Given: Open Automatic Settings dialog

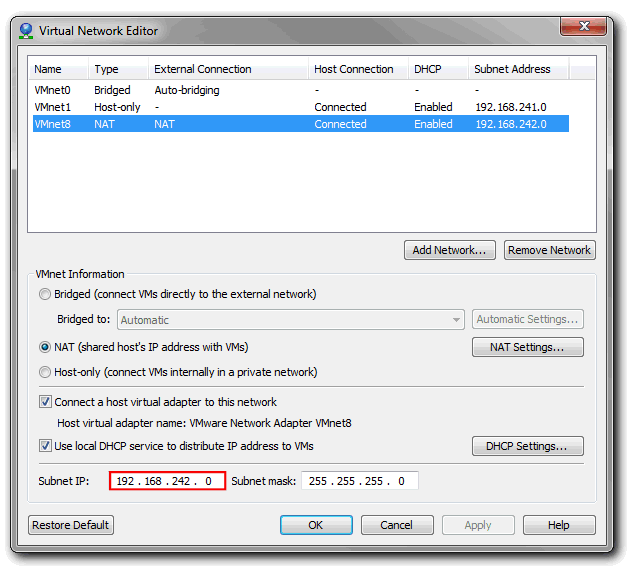Looking at the screenshot, I should pyautogui.click(x=527, y=319).
